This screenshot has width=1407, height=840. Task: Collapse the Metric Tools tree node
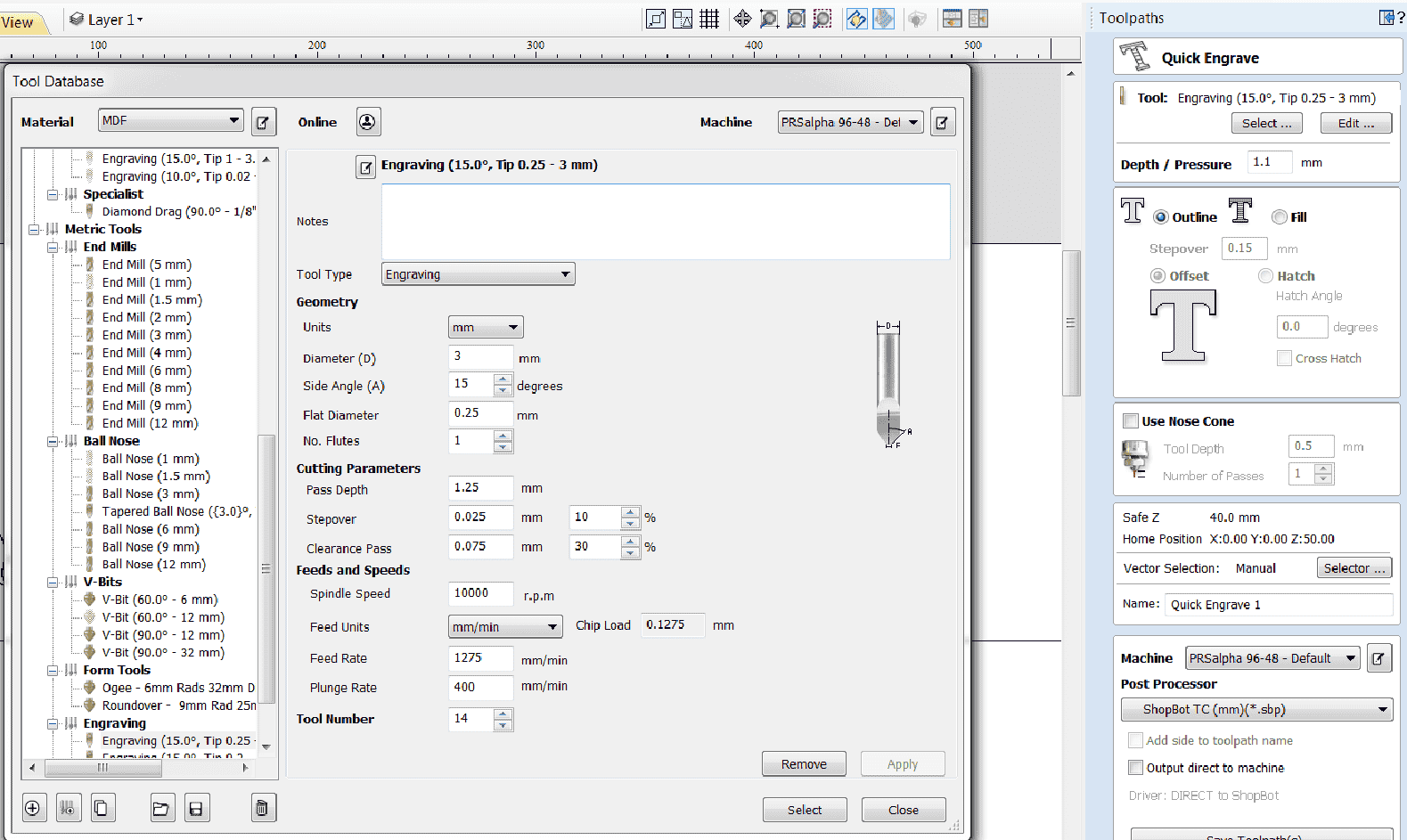[34, 229]
